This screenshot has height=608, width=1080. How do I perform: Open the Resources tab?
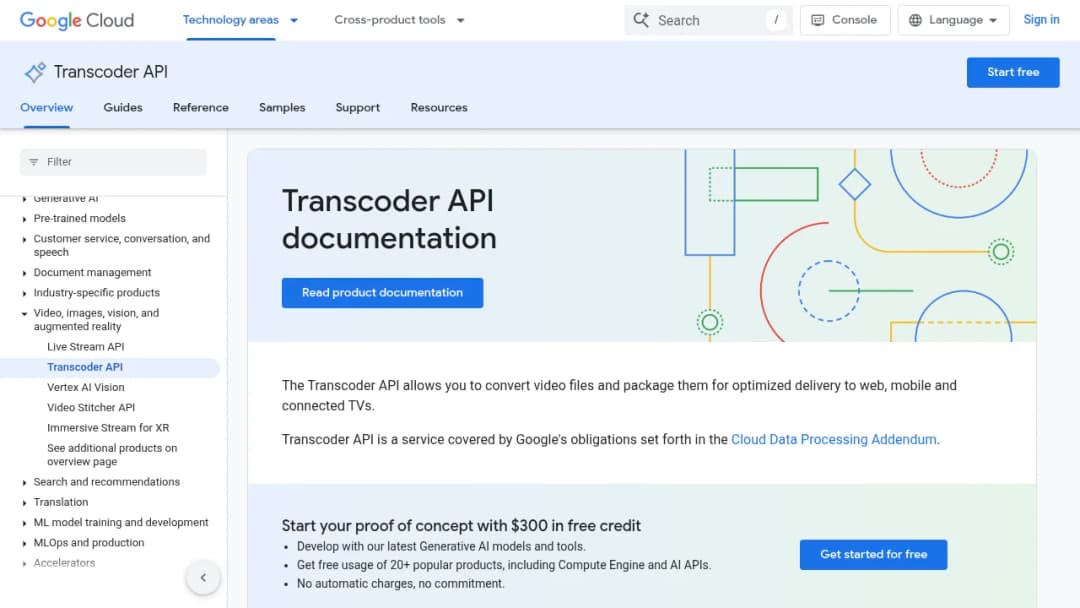click(439, 107)
